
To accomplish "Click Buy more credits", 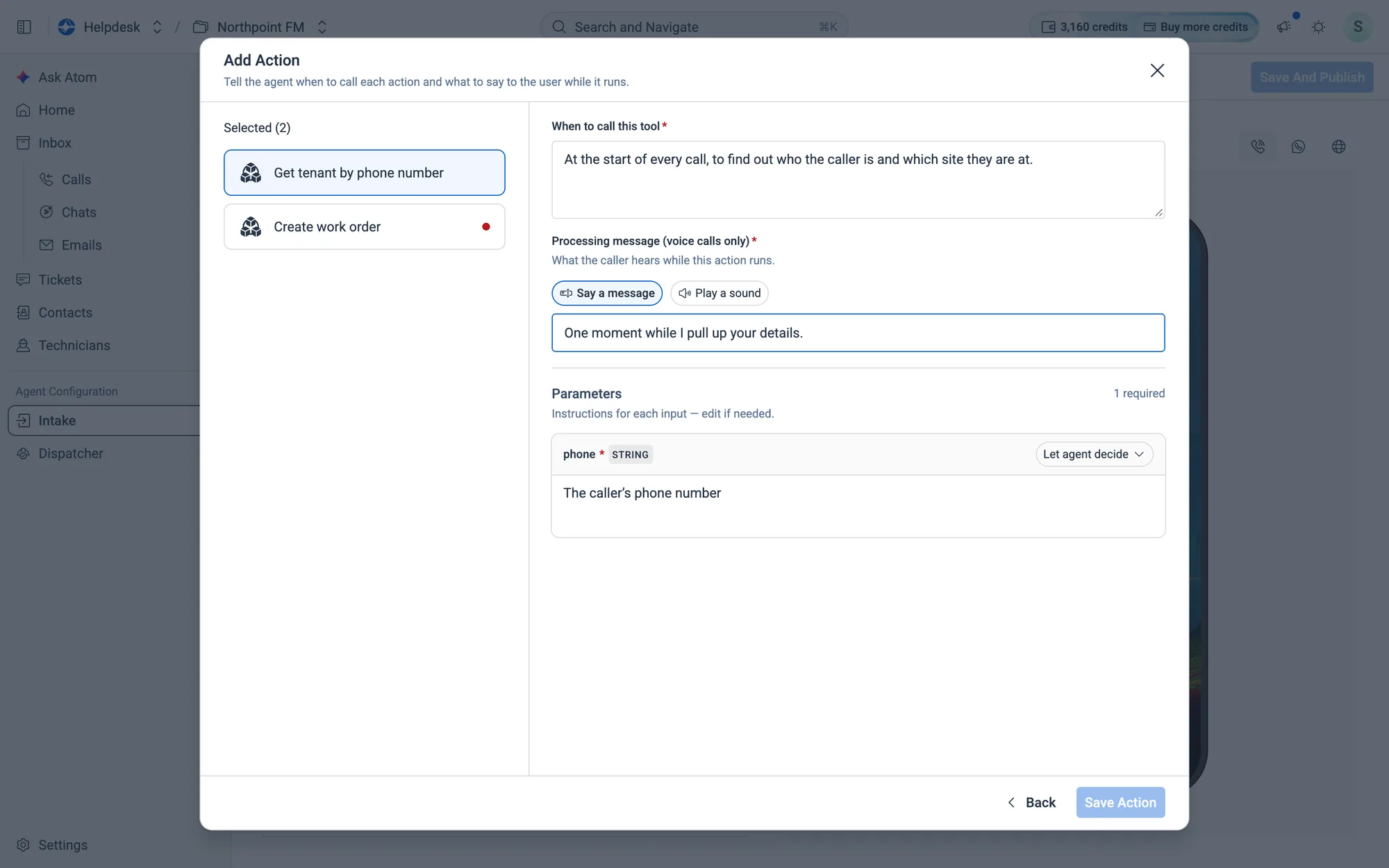I will coord(1195,26).
